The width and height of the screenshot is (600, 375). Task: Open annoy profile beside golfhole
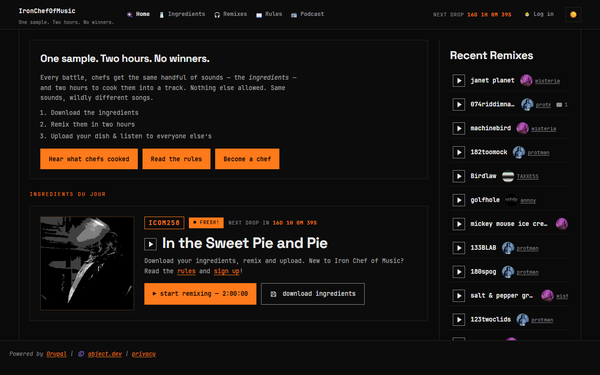[x=528, y=201]
